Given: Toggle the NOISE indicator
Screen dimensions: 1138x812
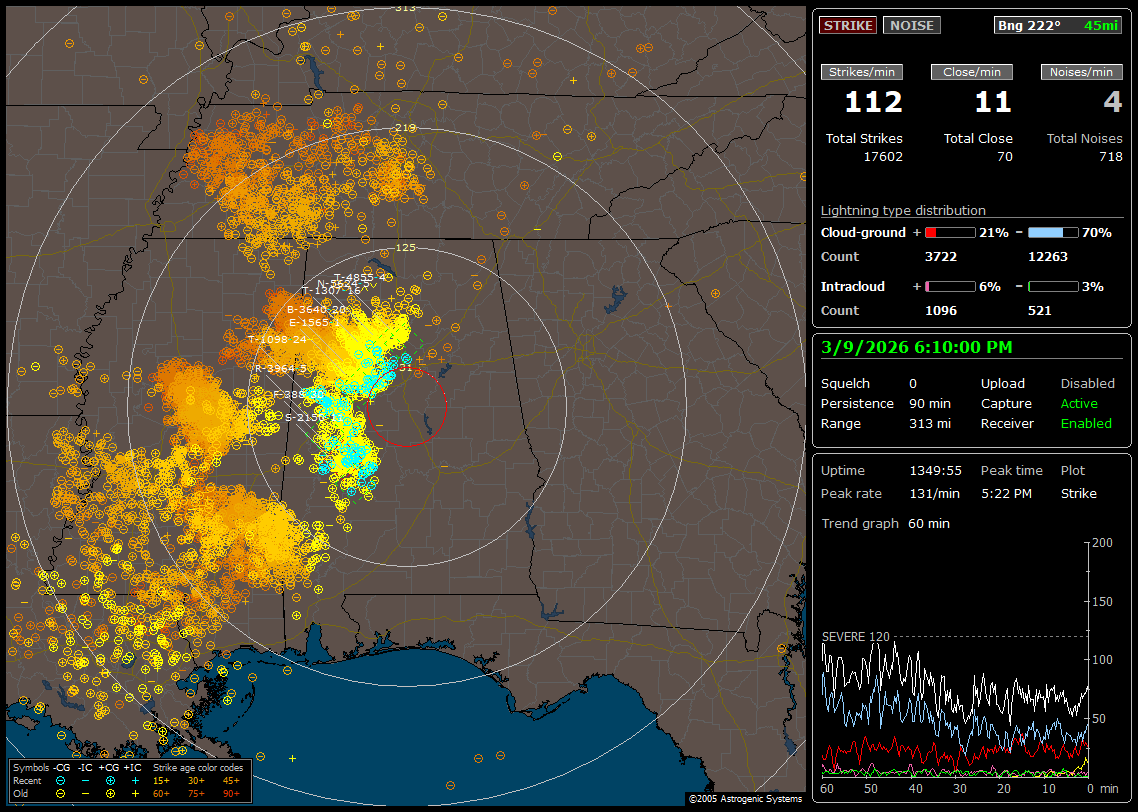Looking at the screenshot, I should tap(911, 25).
